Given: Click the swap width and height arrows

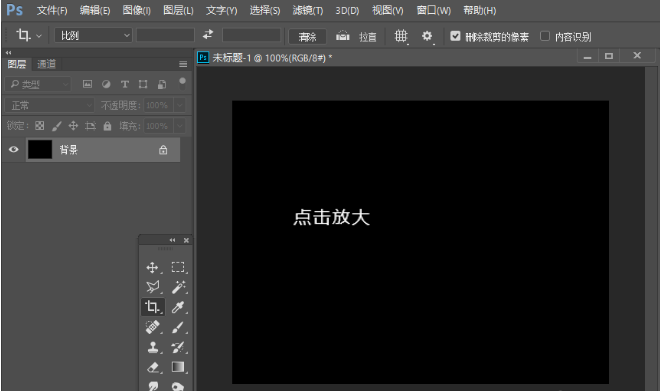Looking at the screenshot, I should tap(208, 35).
